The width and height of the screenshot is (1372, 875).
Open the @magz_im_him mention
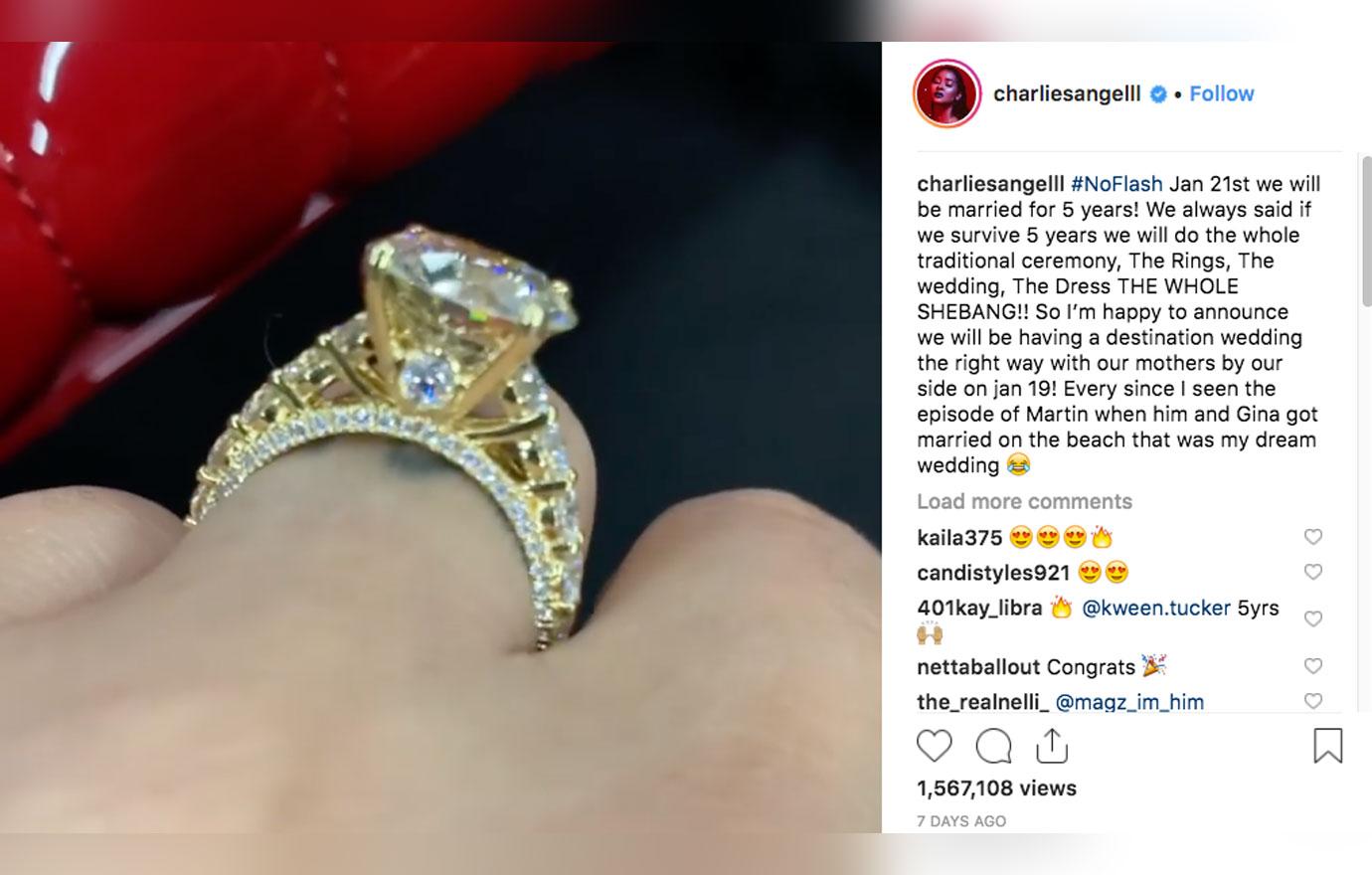pos(1129,702)
